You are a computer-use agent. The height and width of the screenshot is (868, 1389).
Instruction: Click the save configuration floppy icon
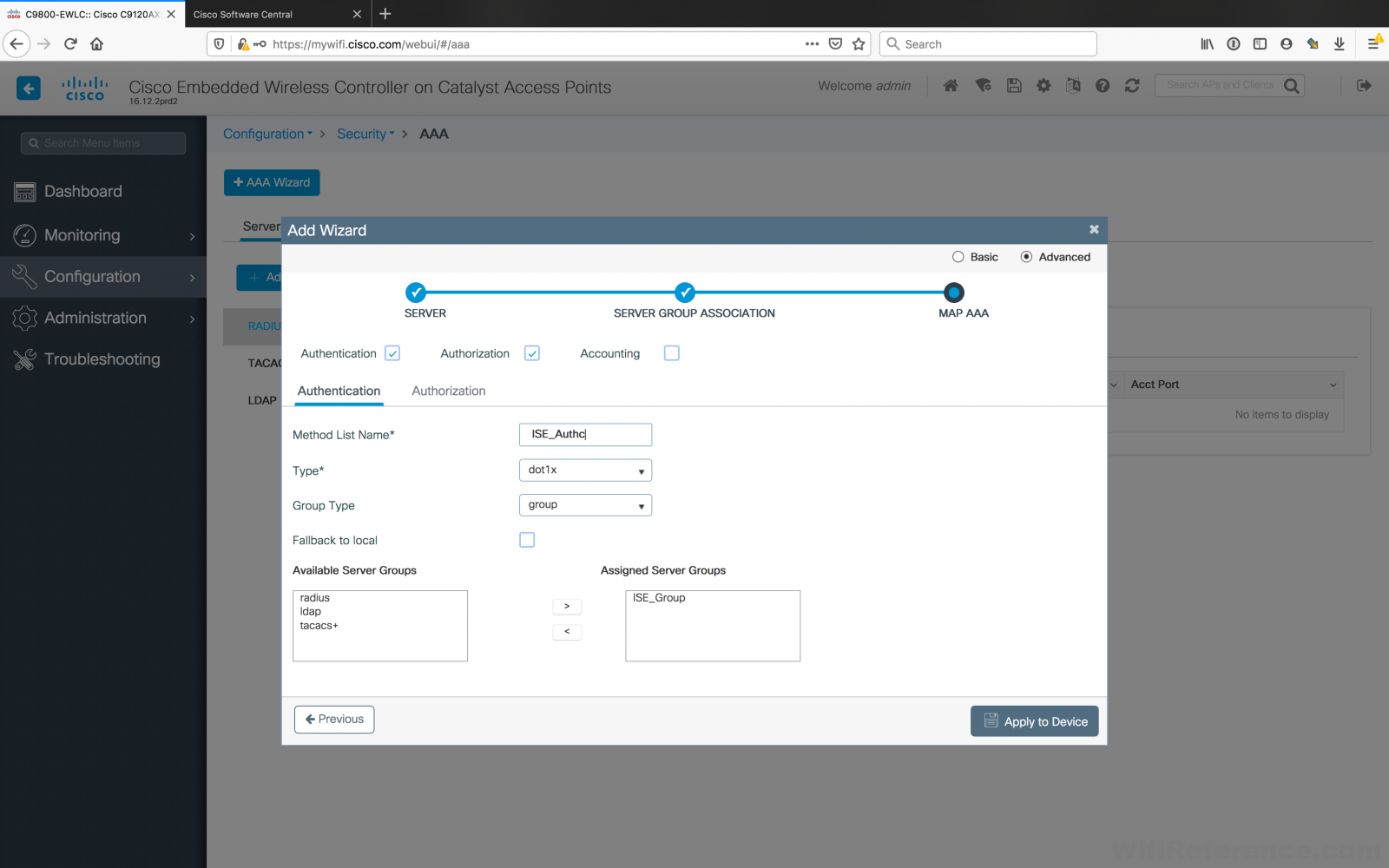point(1013,85)
